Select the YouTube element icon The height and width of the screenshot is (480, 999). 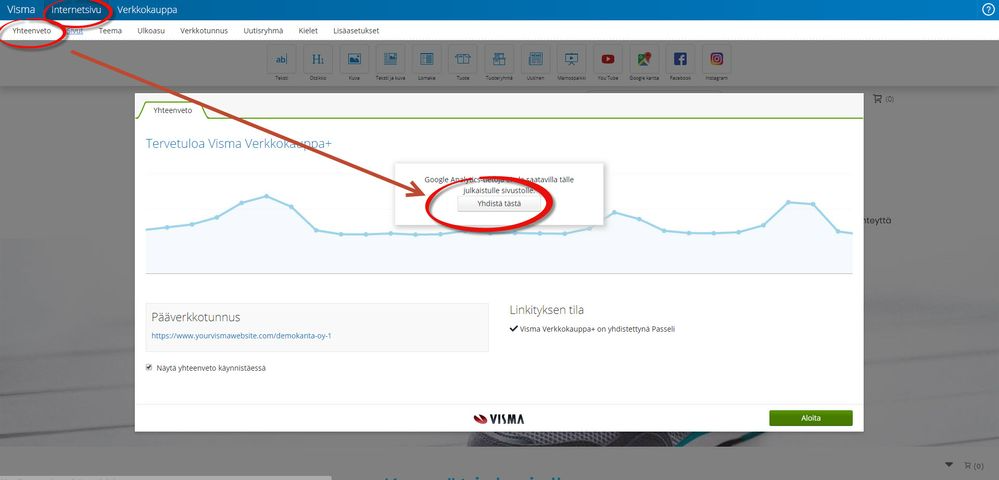608,59
